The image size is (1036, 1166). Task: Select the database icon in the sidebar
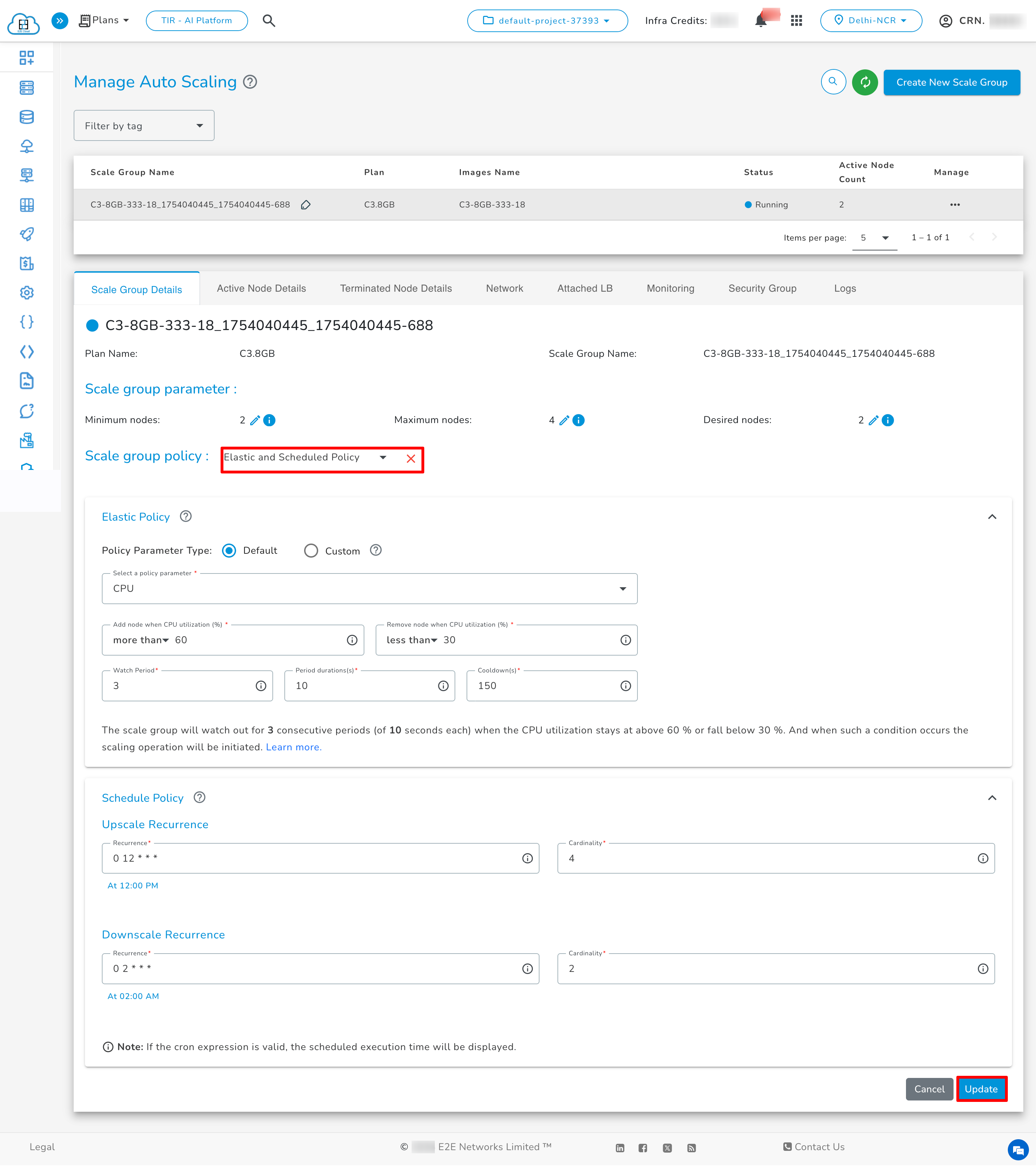pos(26,117)
